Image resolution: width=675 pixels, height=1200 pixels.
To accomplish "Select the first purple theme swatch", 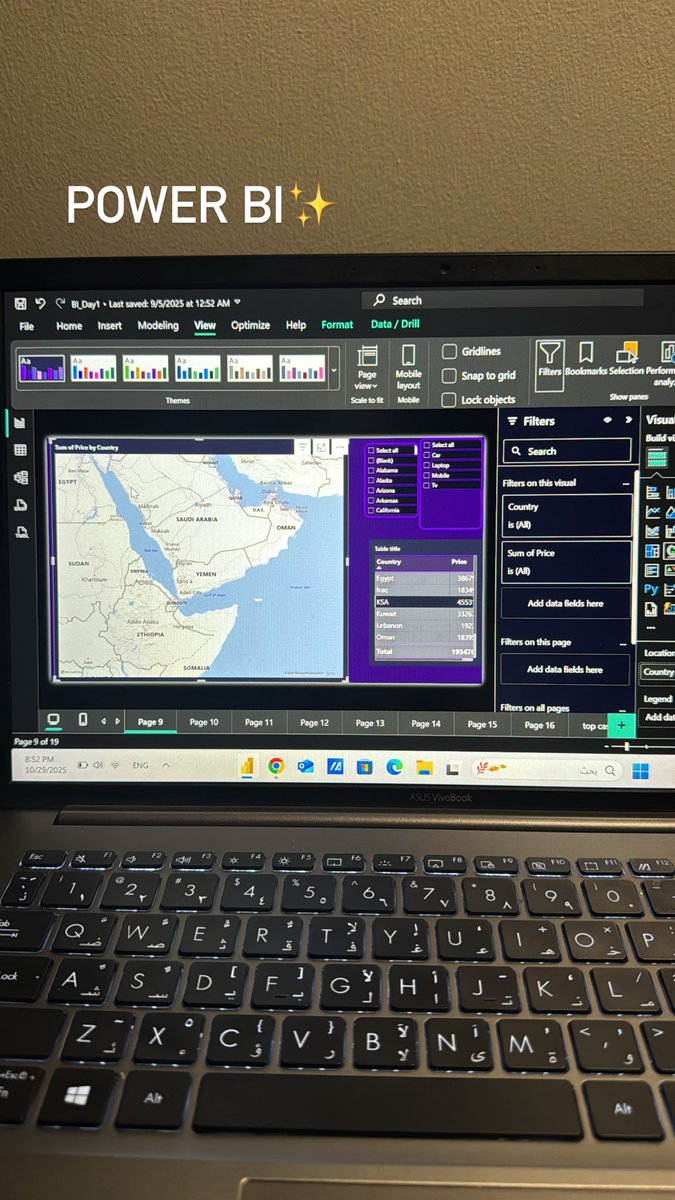I will [x=42, y=369].
